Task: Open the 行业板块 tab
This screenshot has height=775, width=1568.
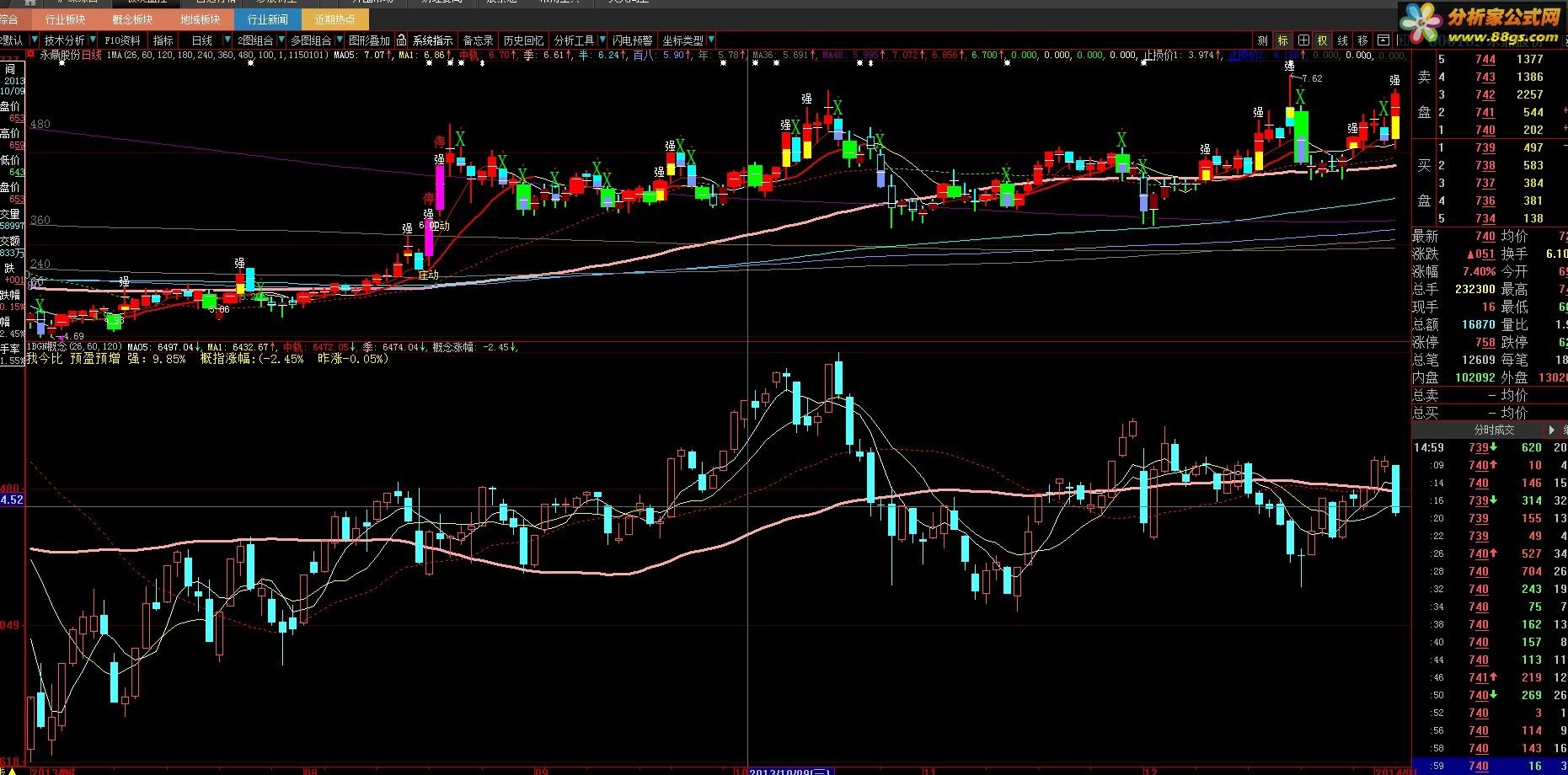Action: [65, 19]
